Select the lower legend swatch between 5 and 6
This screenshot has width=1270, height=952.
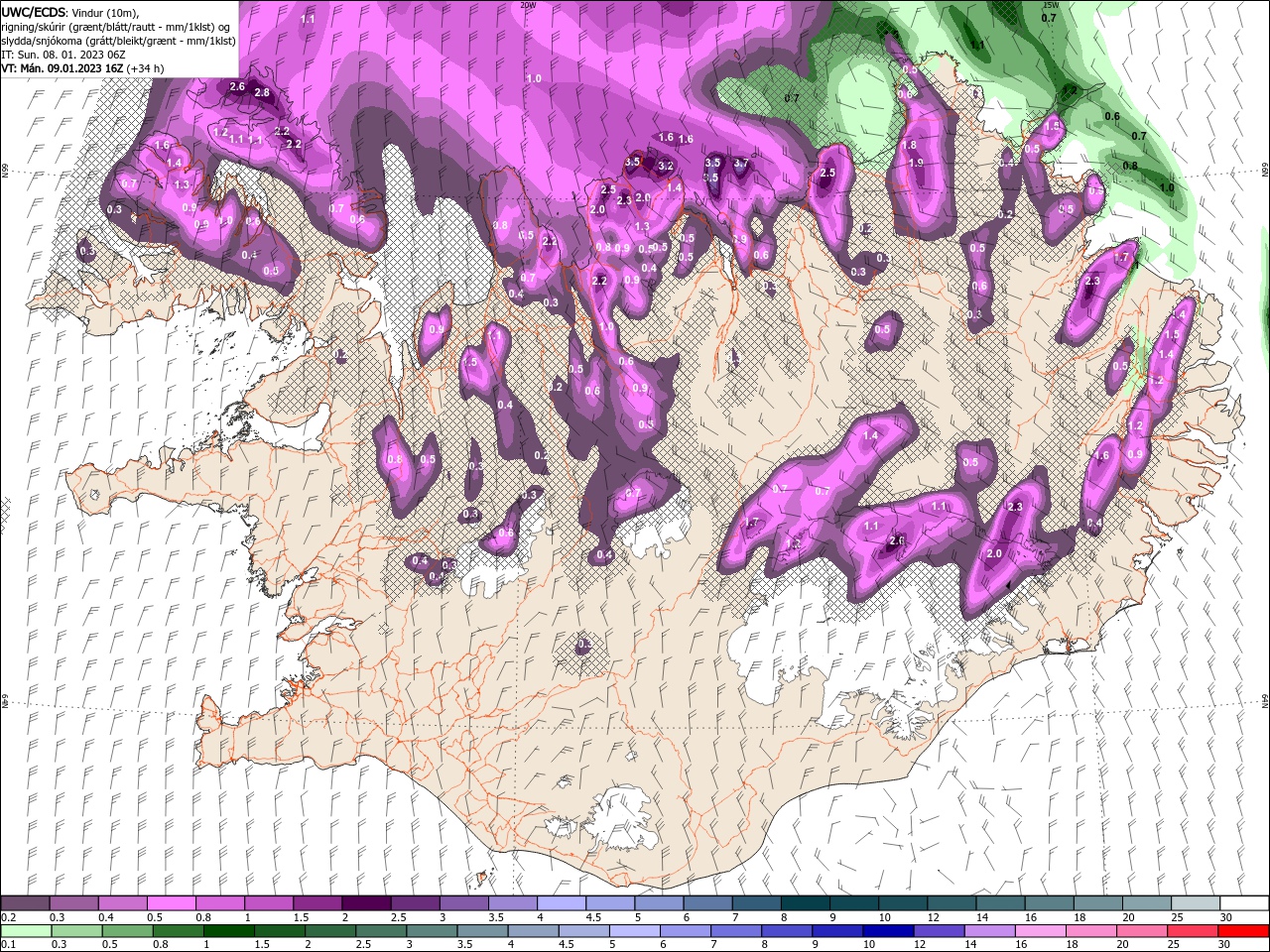click(x=634, y=931)
